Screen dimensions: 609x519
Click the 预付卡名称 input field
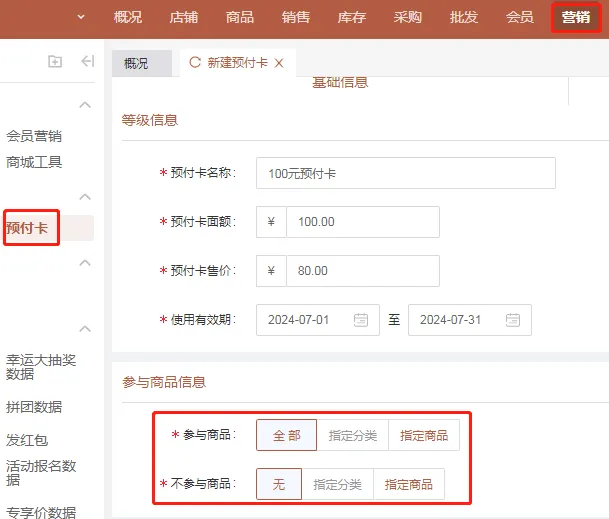(x=405, y=173)
